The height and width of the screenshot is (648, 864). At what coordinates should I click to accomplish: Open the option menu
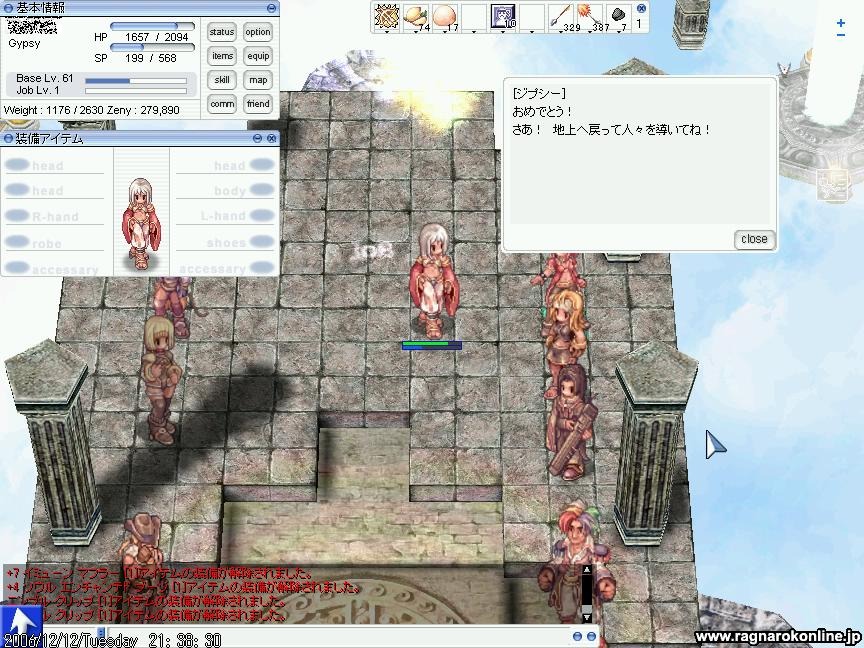coord(258,32)
